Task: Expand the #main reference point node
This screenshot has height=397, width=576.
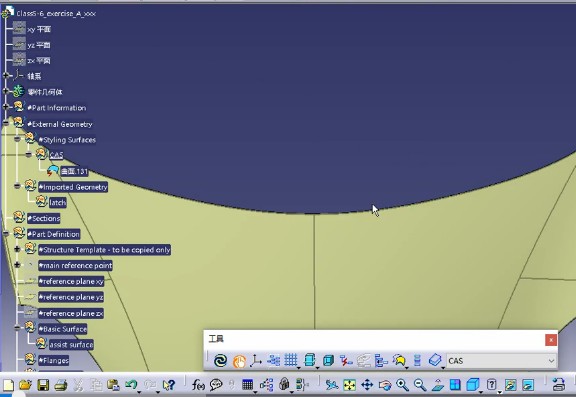Action: point(17,265)
